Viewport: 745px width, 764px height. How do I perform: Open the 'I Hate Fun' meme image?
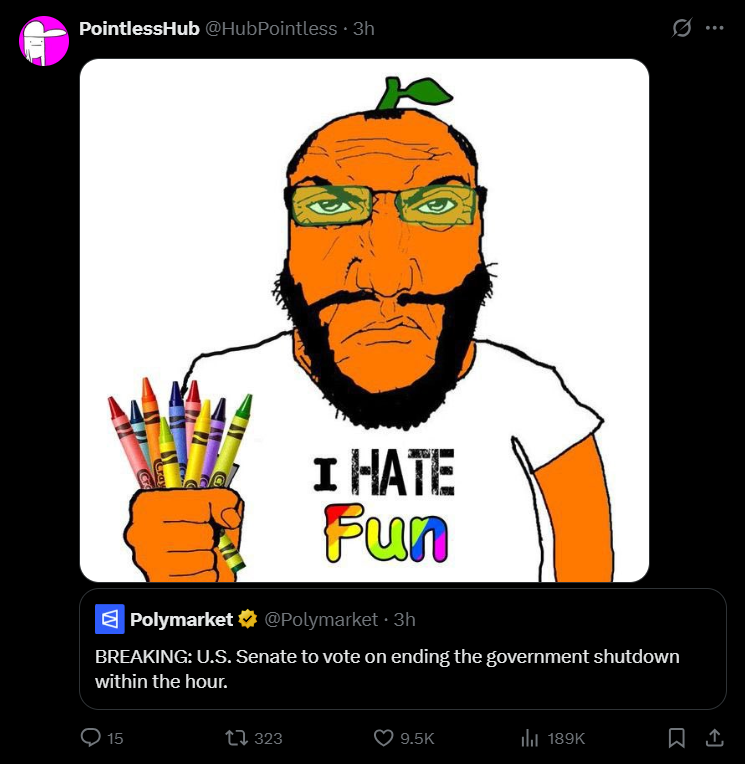pos(364,320)
